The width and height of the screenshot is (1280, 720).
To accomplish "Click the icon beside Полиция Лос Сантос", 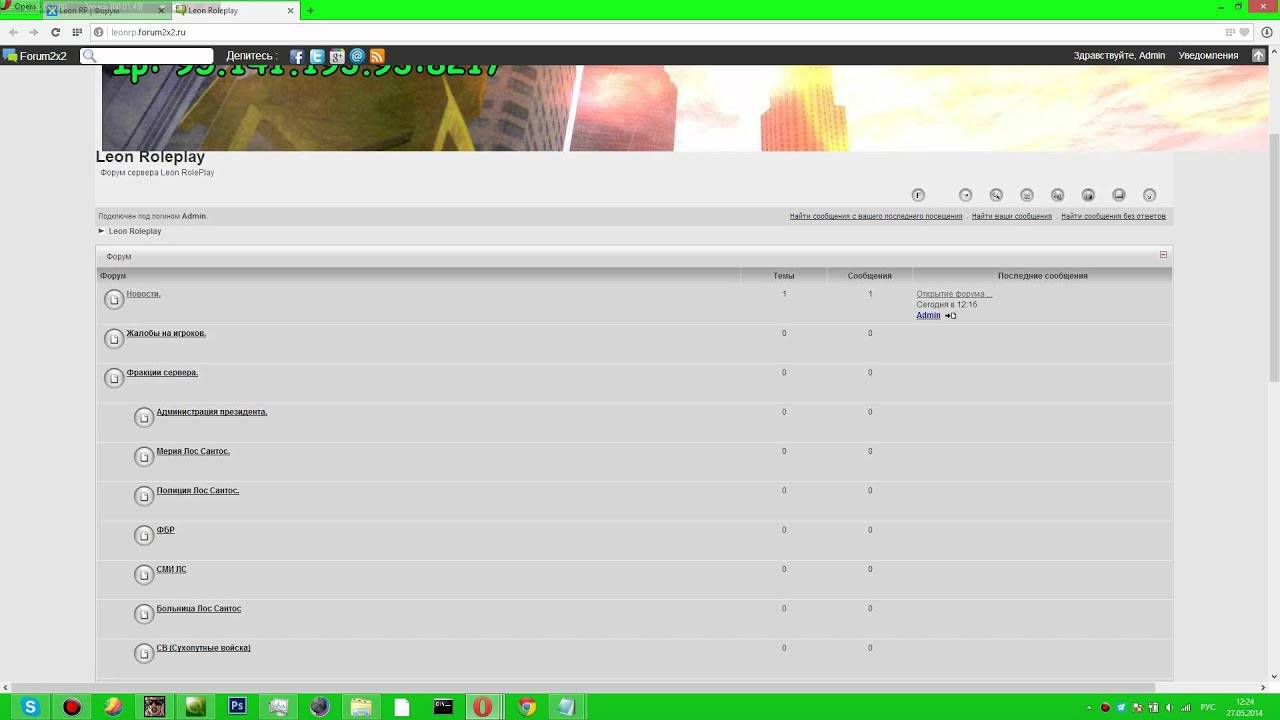I will tap(144, 496).
